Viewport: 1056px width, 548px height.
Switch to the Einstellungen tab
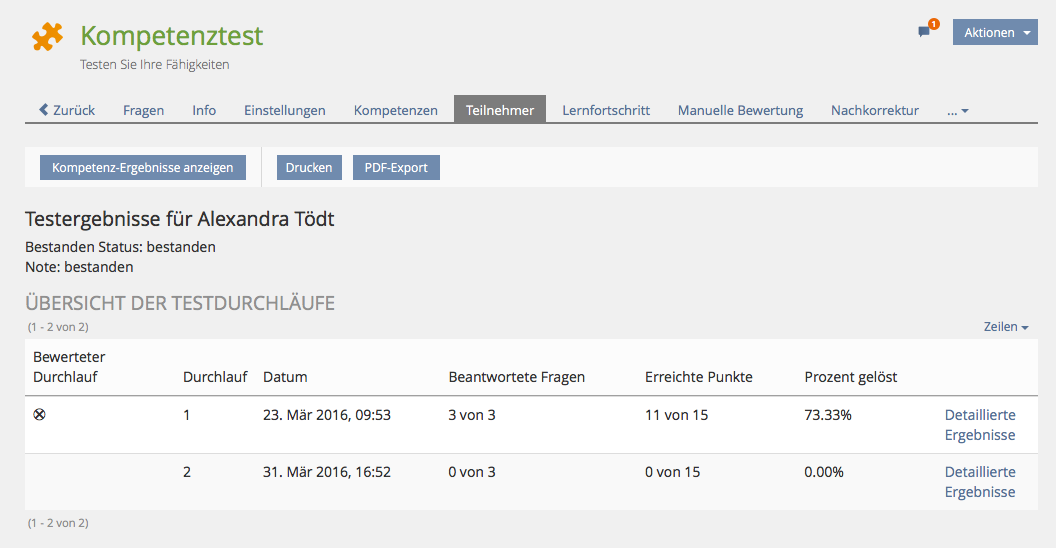[x=284, y=110]
